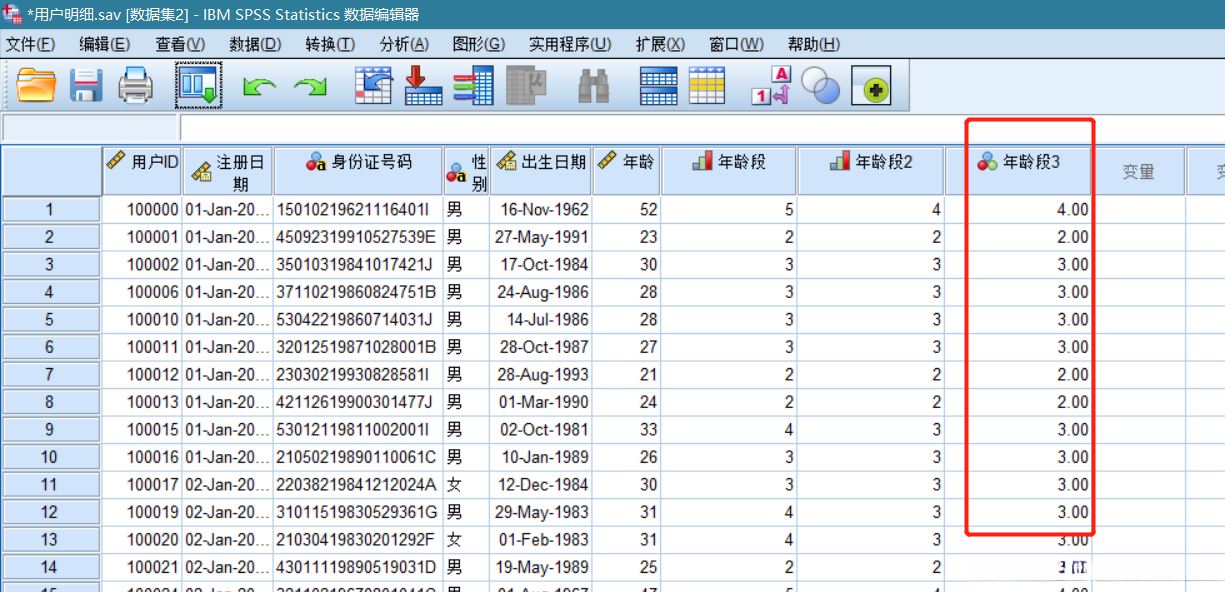Image resolution: width=1225 pixels, height=592 pixels.
Task: Click ID number 42112619900301477J
Action: coord(358,402)
